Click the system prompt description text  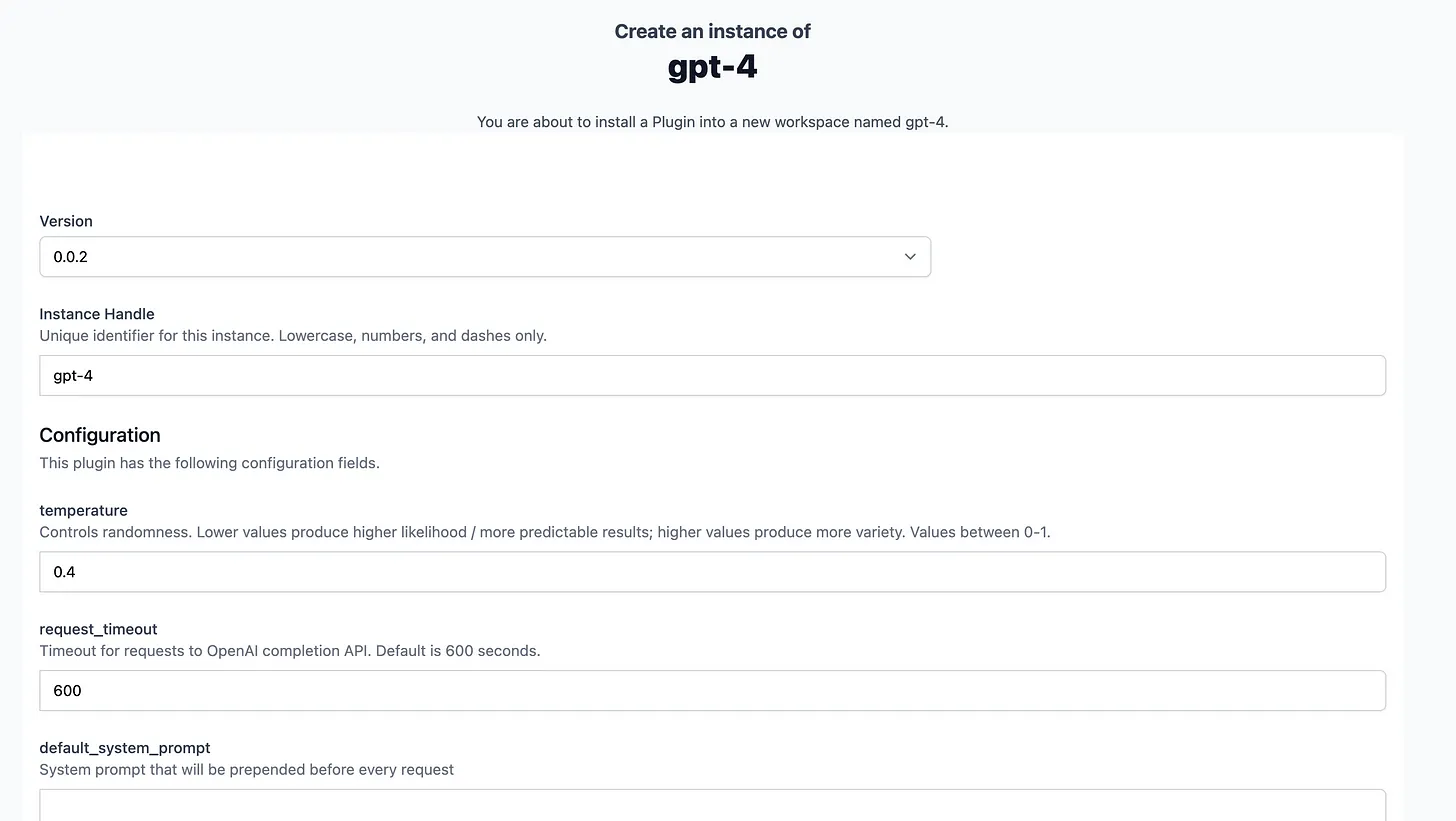click(246, 770)
